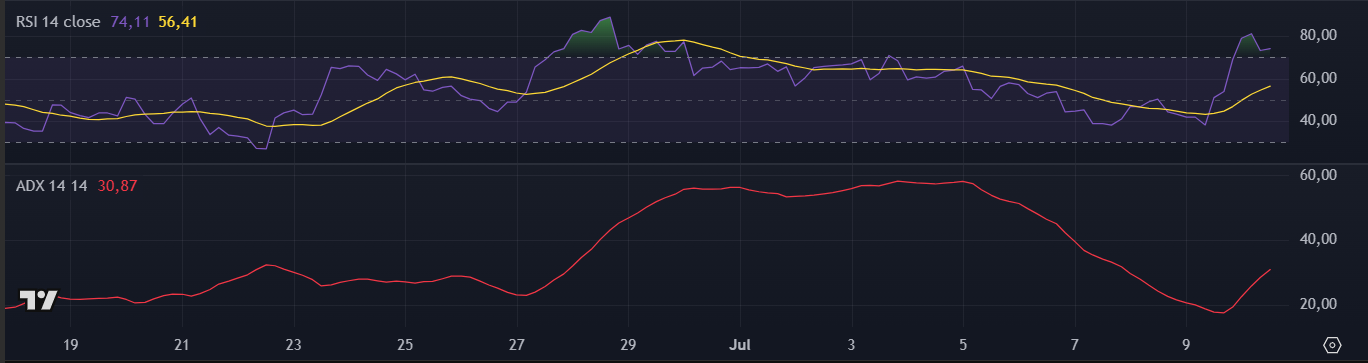Open chart settings hexagon icon
The image size is (1368, 363).
(x=1331, y=345)
